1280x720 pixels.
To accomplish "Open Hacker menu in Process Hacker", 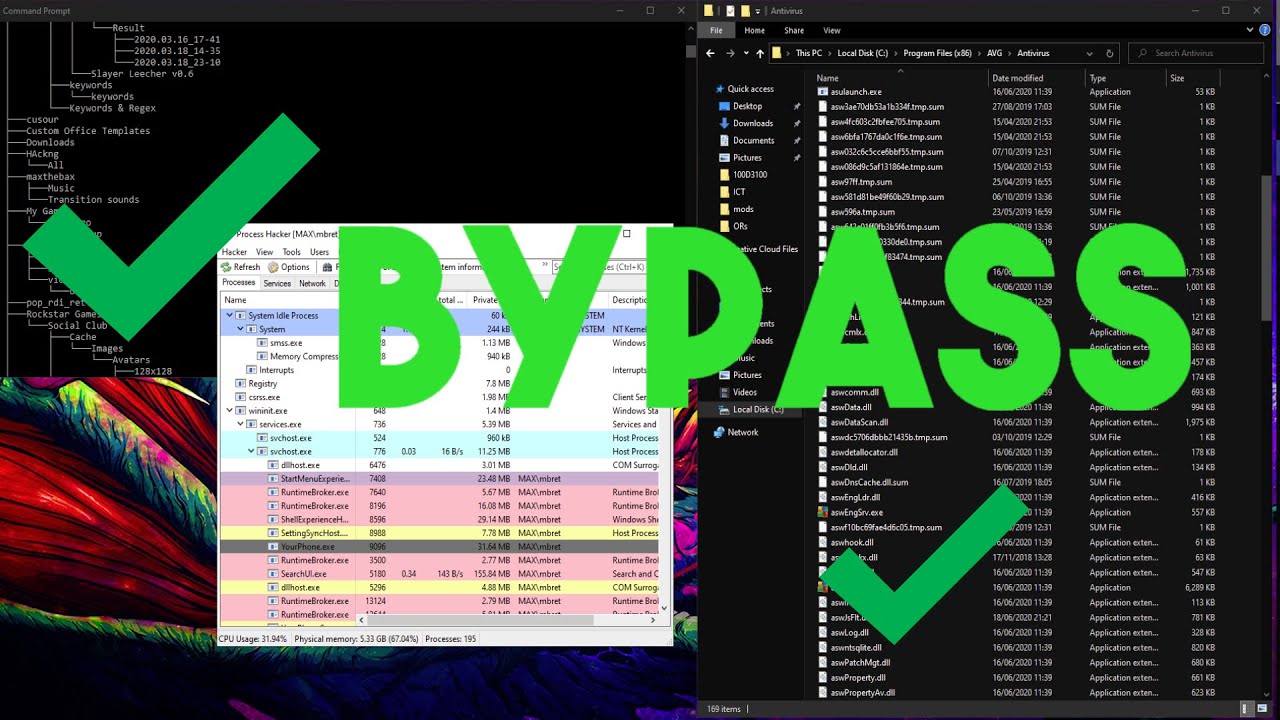I will click(x=234, y=252).
